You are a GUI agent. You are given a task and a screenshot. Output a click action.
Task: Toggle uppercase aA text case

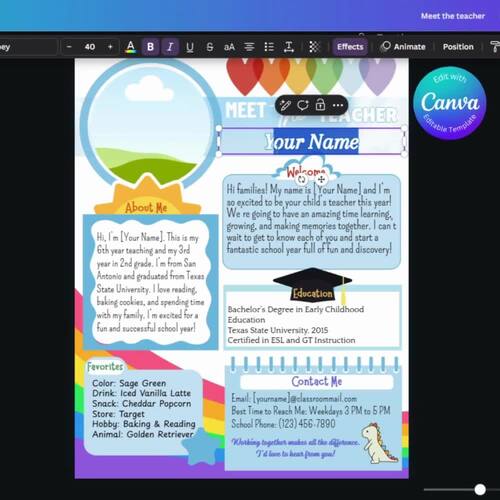tap(229, 47)
